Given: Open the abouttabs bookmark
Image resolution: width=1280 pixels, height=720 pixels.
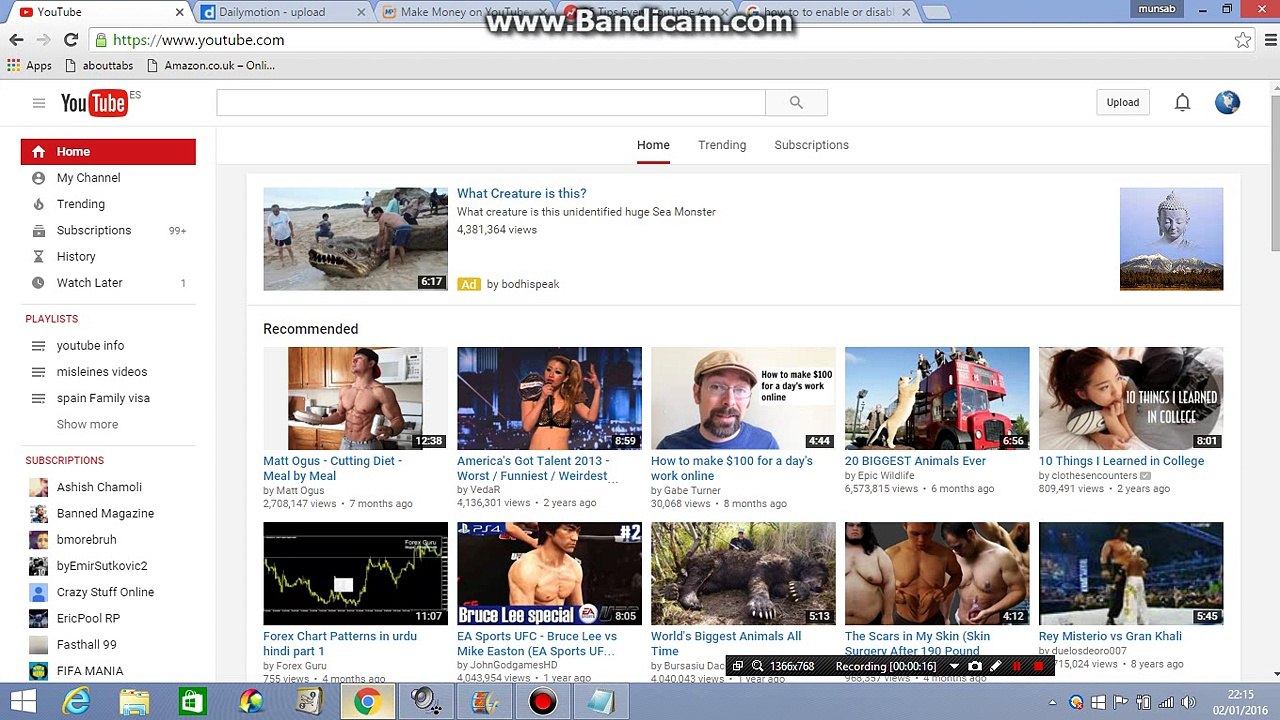Looking at the screenshot, I should (98, 65).
